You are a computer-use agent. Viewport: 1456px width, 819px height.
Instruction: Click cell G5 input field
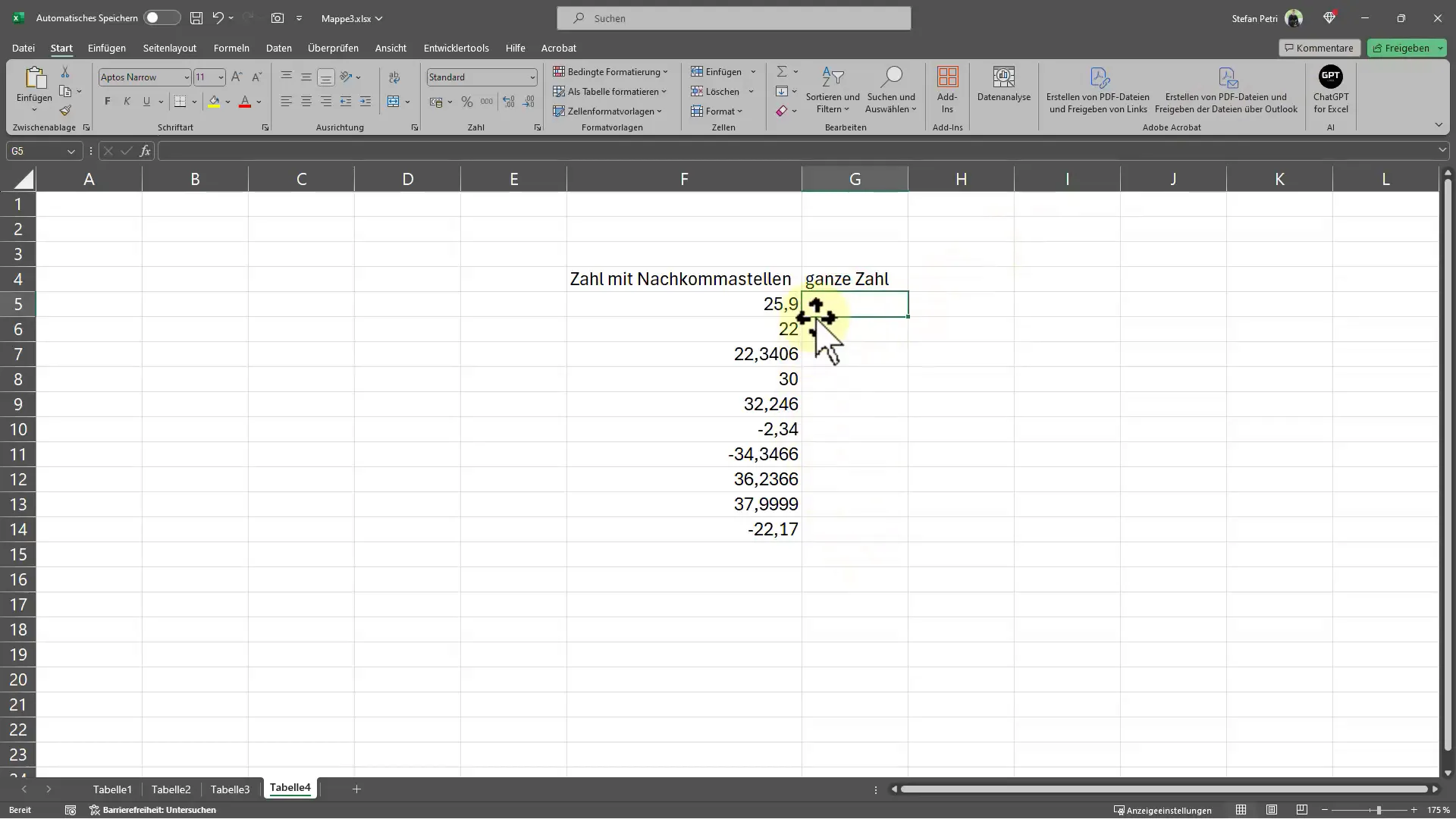(854, 304)
